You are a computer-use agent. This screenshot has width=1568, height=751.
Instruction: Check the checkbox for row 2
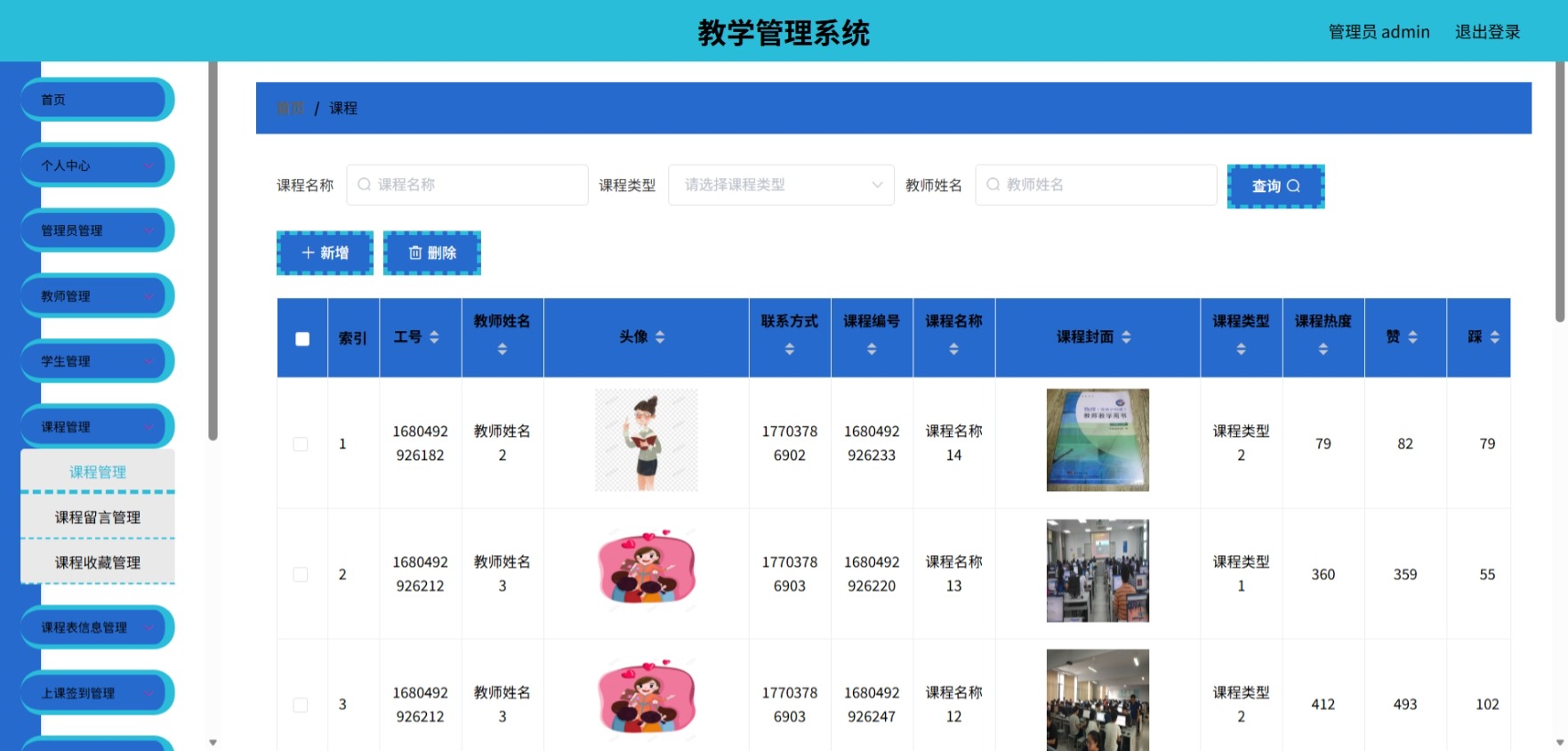pyautogui.click(x=301, y=575)
